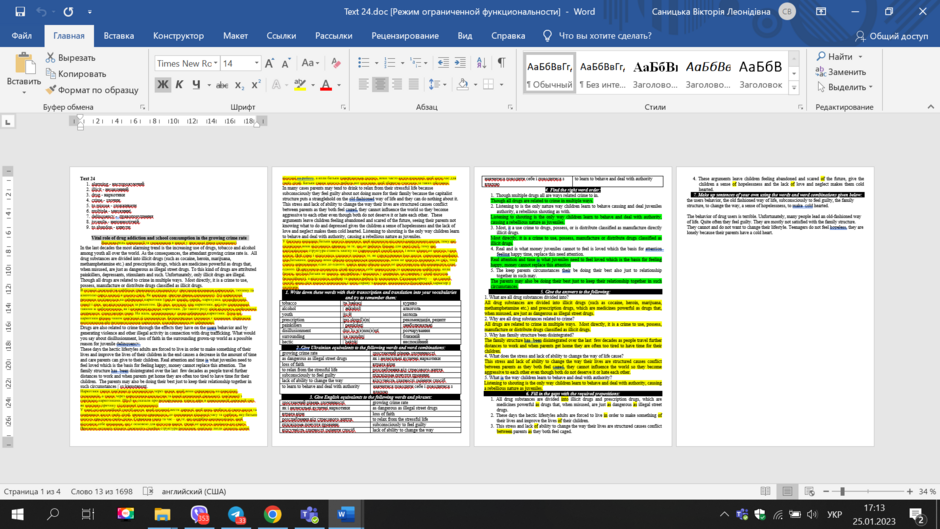Open line and paragraph spacing options
The image size is (940, 529).
tap(436, 85)
